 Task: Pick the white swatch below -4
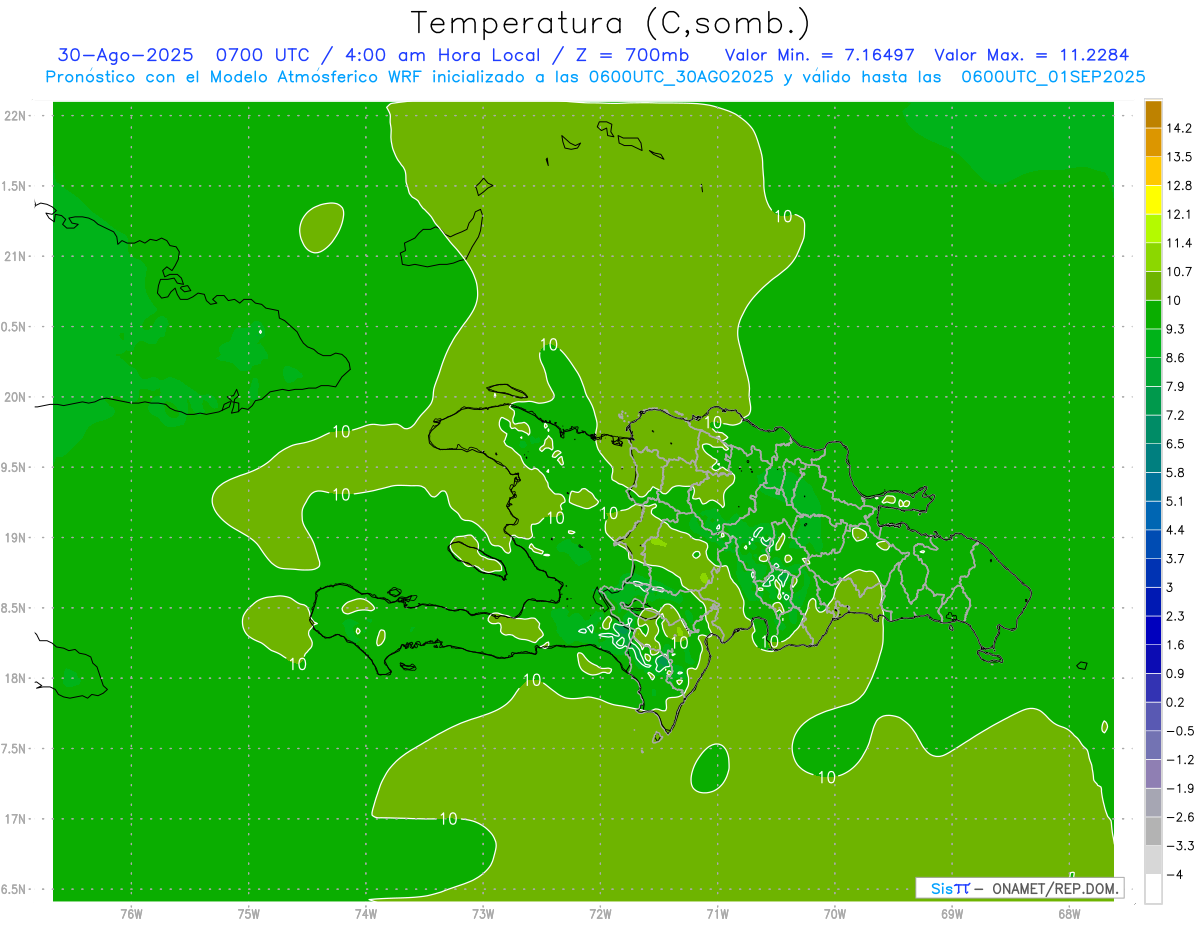tap(1153, 889)
